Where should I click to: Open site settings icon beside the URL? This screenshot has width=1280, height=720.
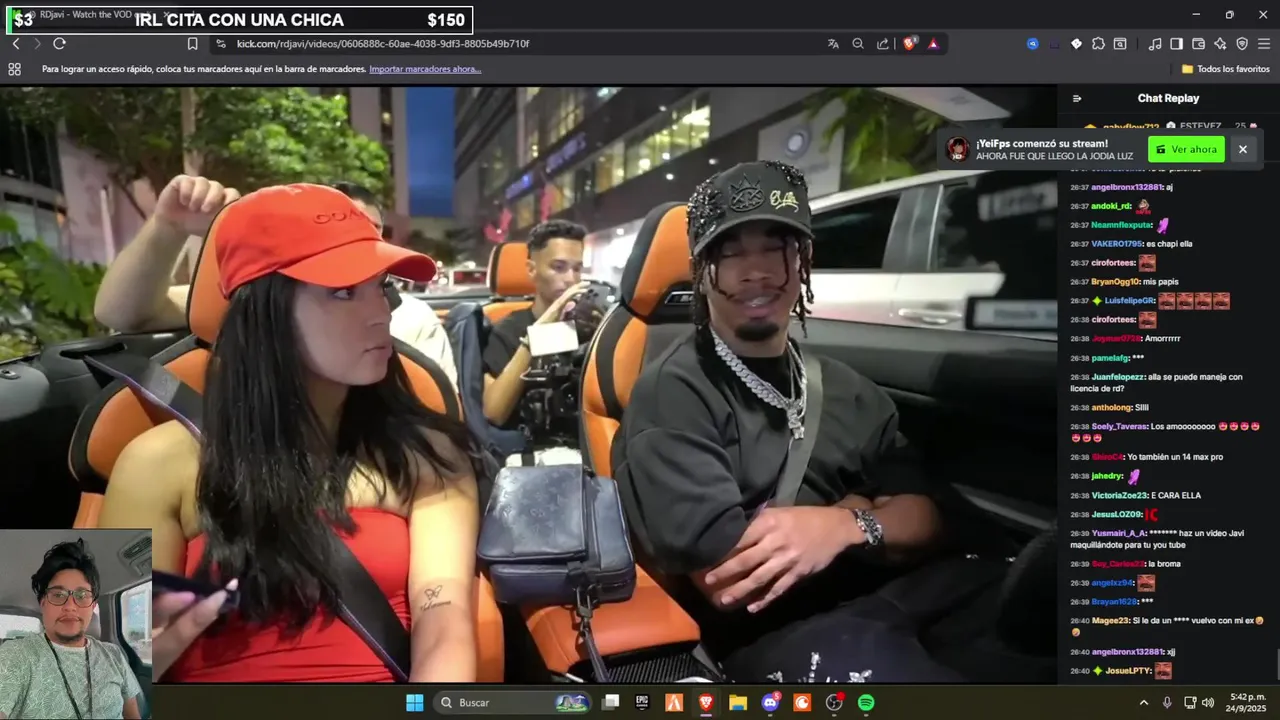[220, 44]
